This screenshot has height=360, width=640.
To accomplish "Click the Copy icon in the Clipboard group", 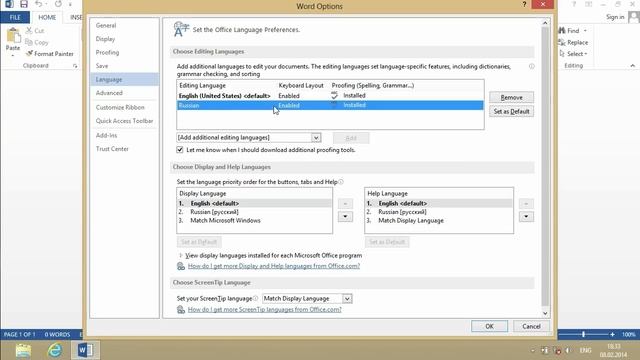I will pyautogui.click(x=29, y=42).
